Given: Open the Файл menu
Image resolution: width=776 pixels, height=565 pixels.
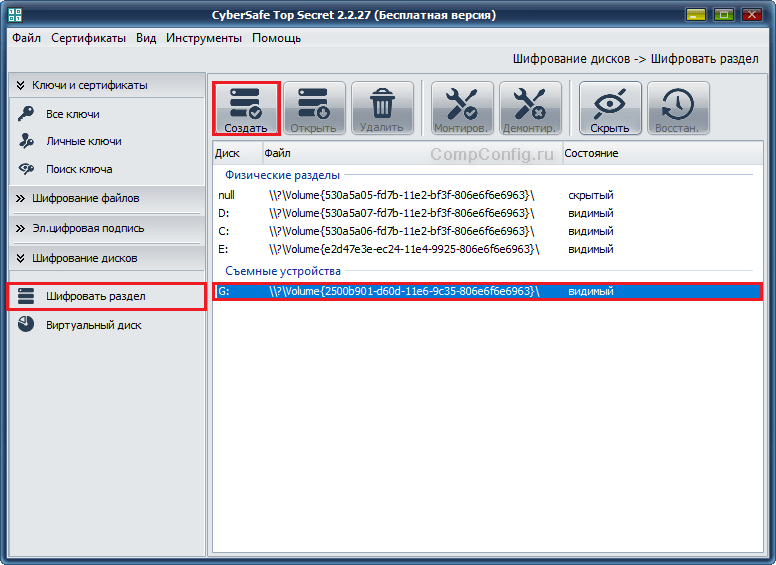Looking at the screenshot, I should point(26,38).
